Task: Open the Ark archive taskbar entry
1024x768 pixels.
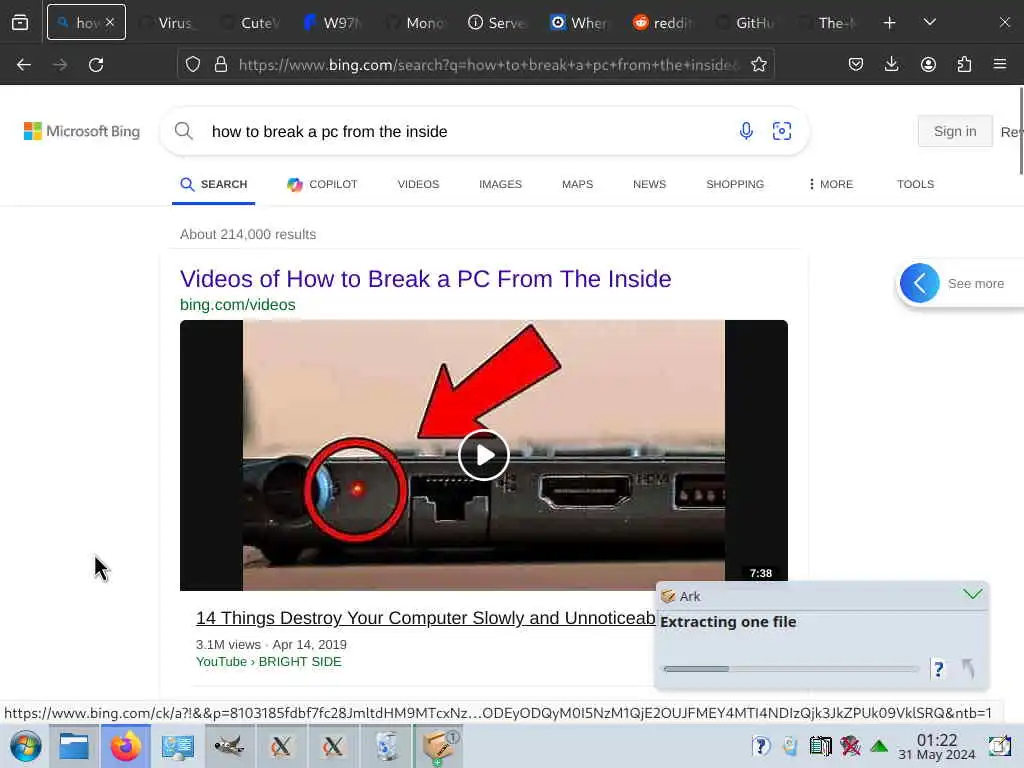Action: (x=438, y=746)
